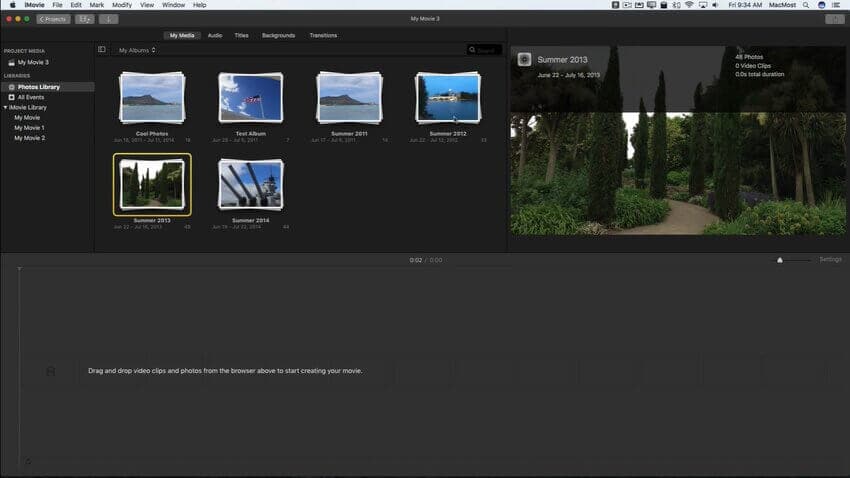
Task: Click the Summer 2013 title in viewer
Action: 562,60
